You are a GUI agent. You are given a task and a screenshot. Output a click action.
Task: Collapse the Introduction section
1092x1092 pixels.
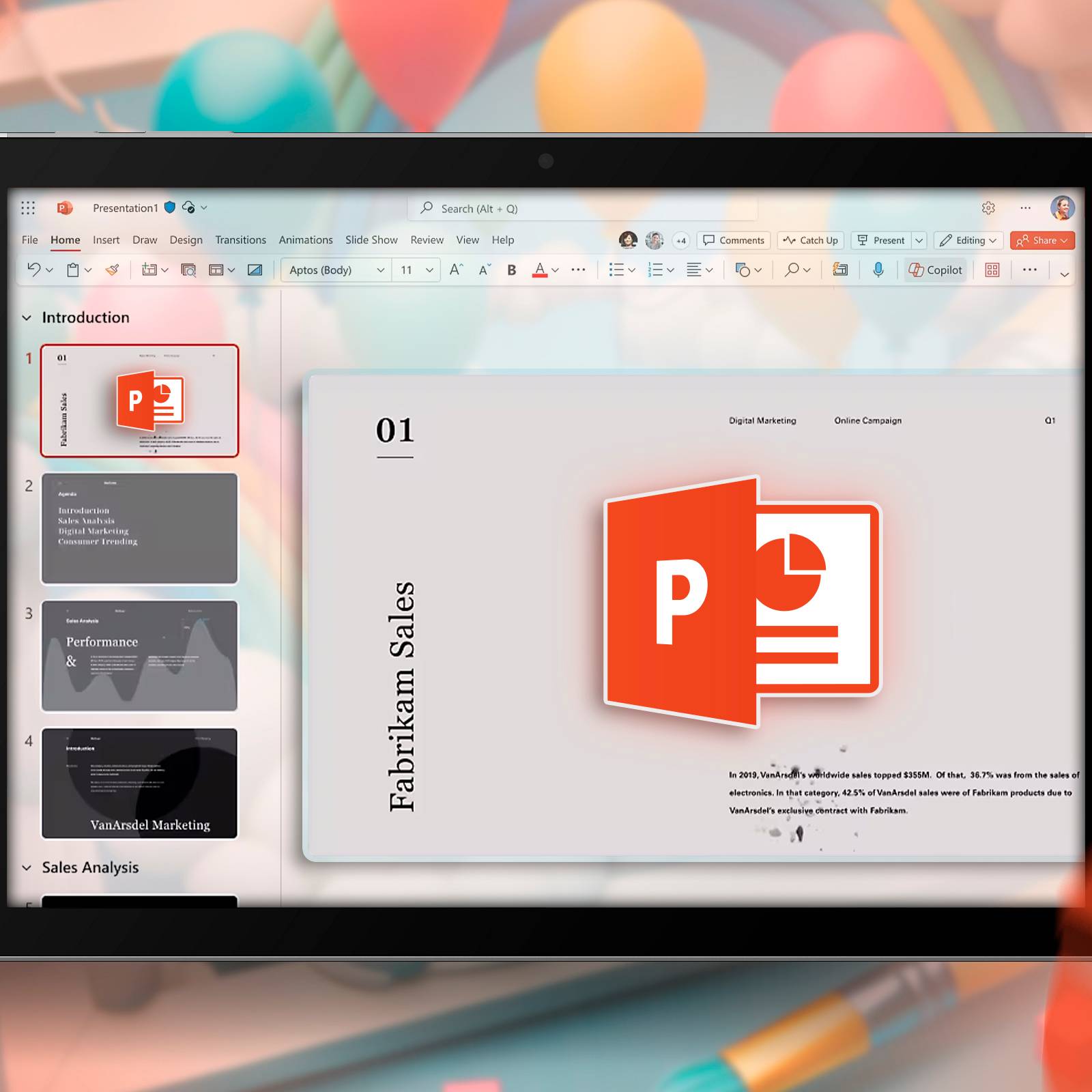tap(27, 318)
